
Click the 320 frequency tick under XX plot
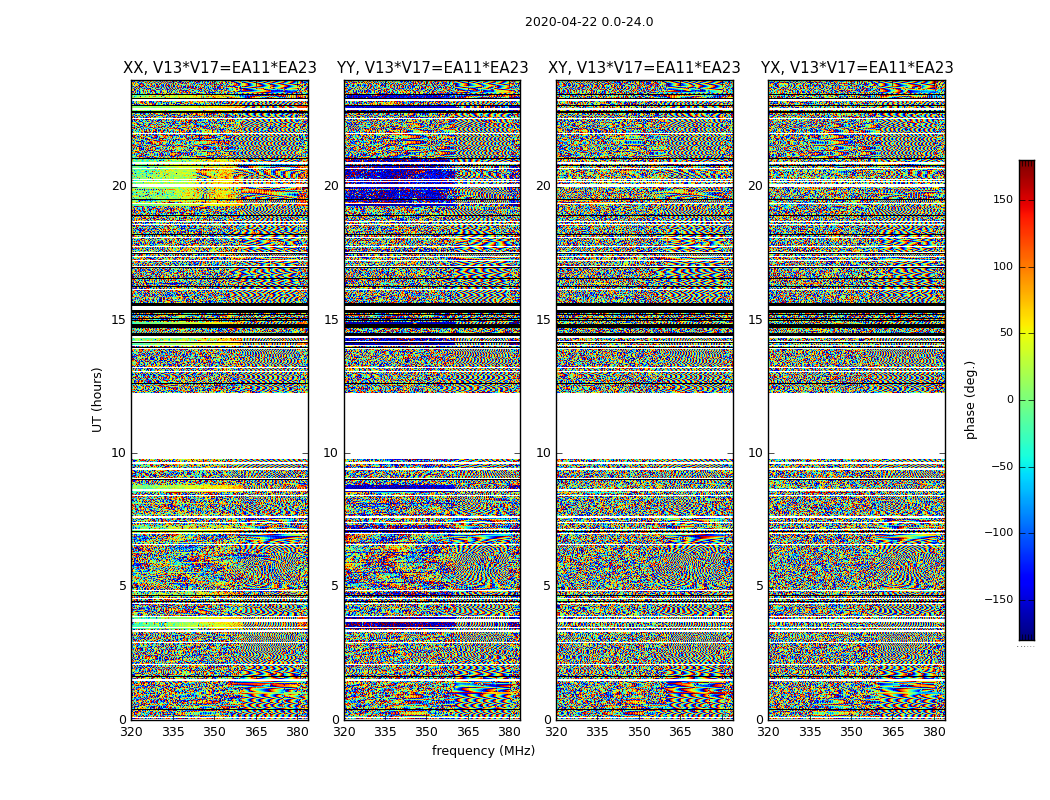pos(131,732)
